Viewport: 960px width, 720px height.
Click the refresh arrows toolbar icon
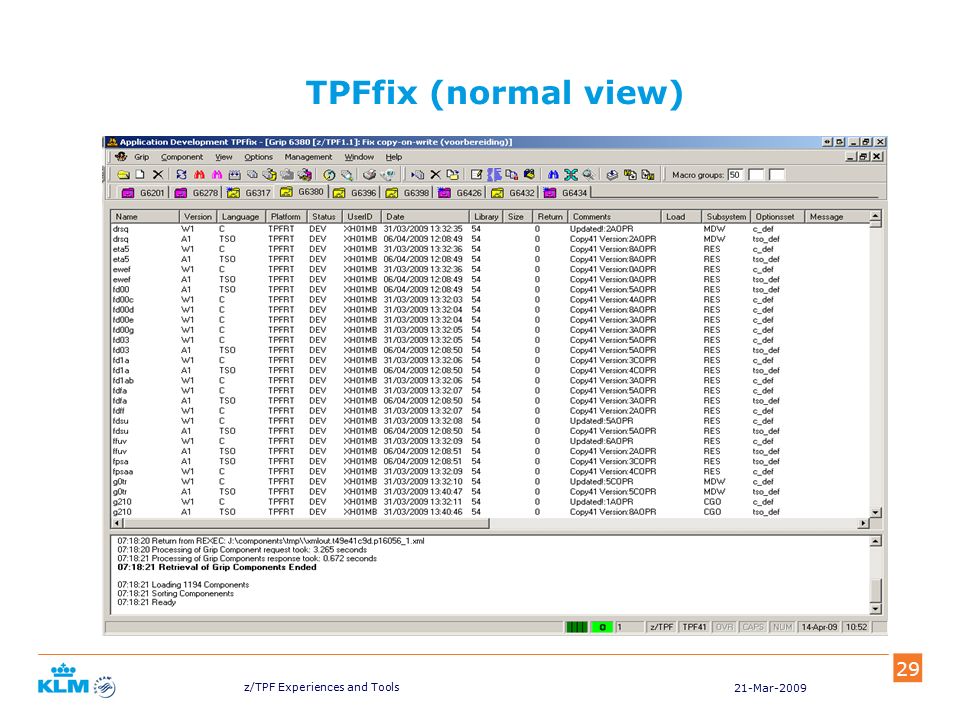[x=181, y=175]
